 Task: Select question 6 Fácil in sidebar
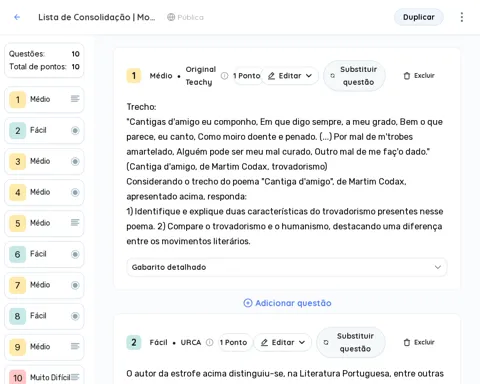point(44,254)
